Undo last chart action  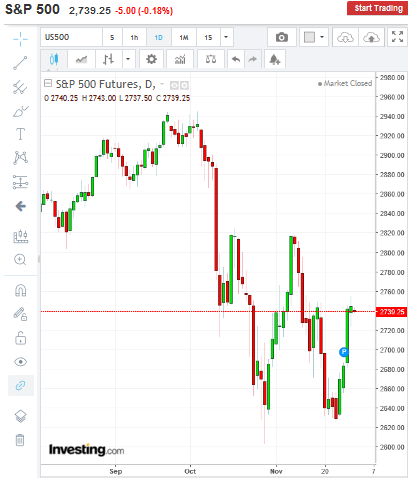click(x=236, y=59)
